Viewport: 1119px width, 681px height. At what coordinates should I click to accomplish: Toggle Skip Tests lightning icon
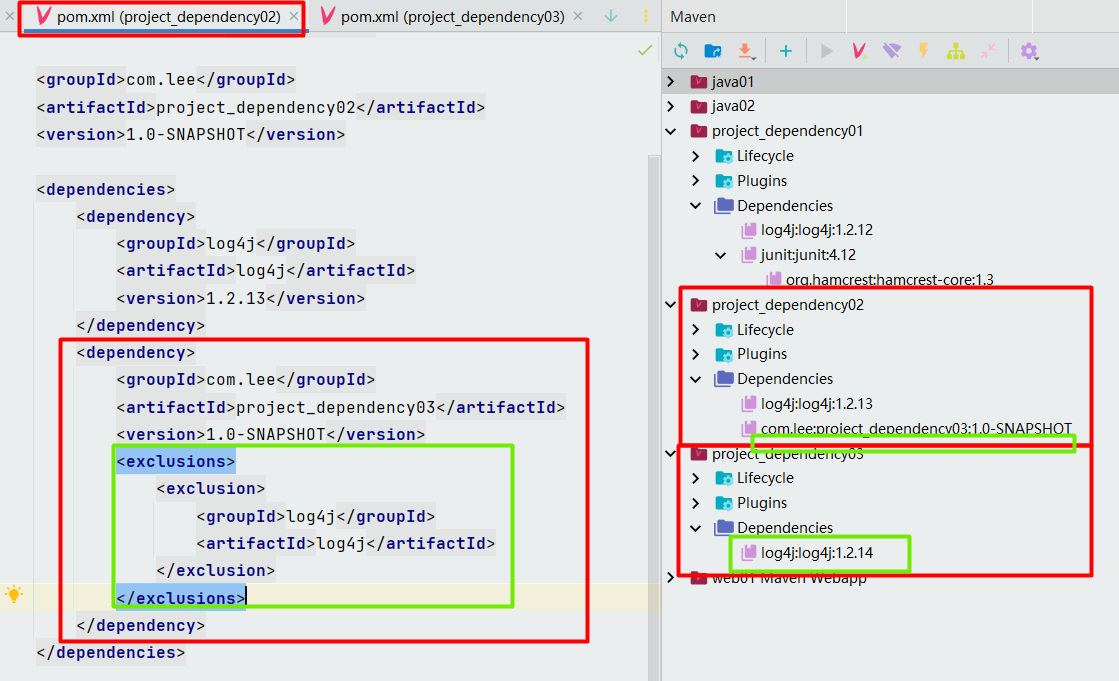(923, 51)
